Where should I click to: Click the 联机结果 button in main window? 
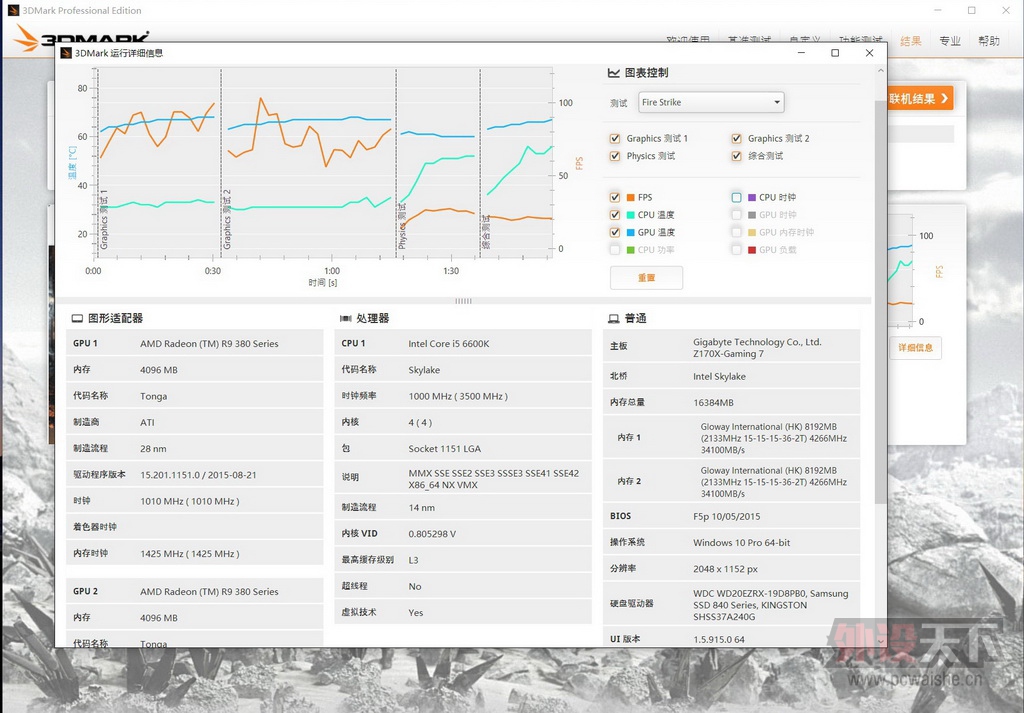920,99
